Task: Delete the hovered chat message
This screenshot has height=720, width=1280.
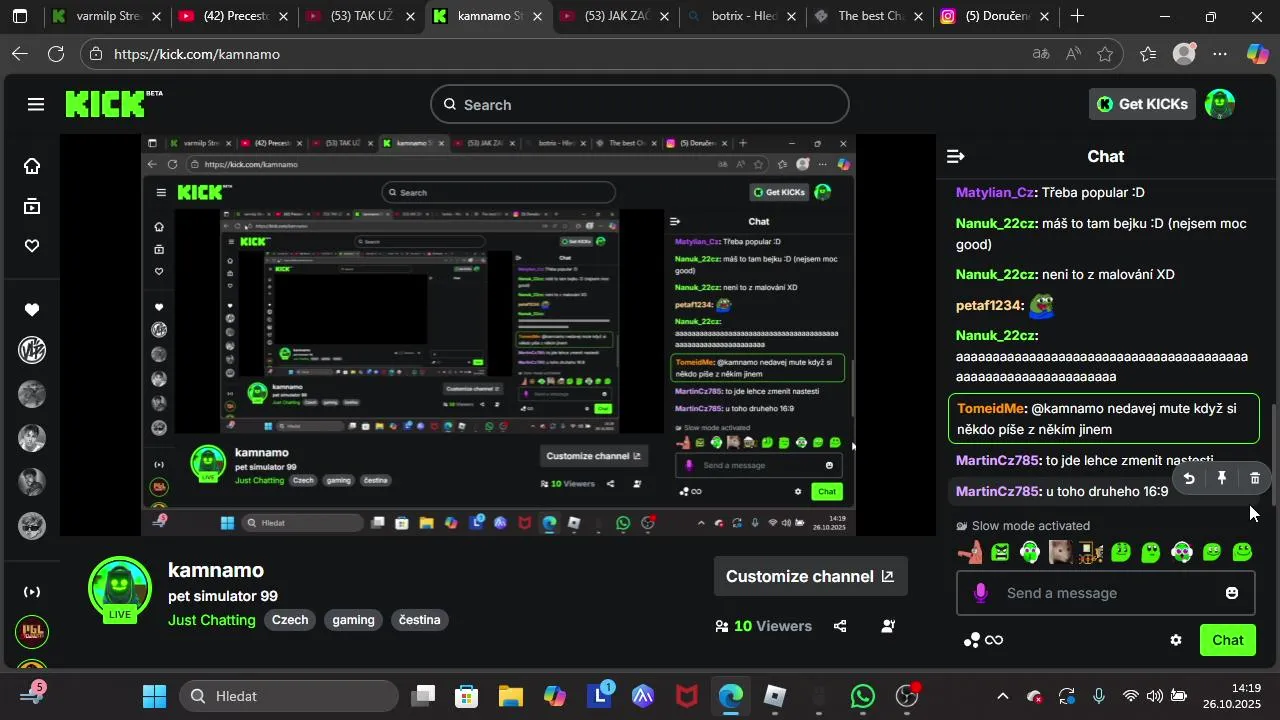Action: (1255, 479)
